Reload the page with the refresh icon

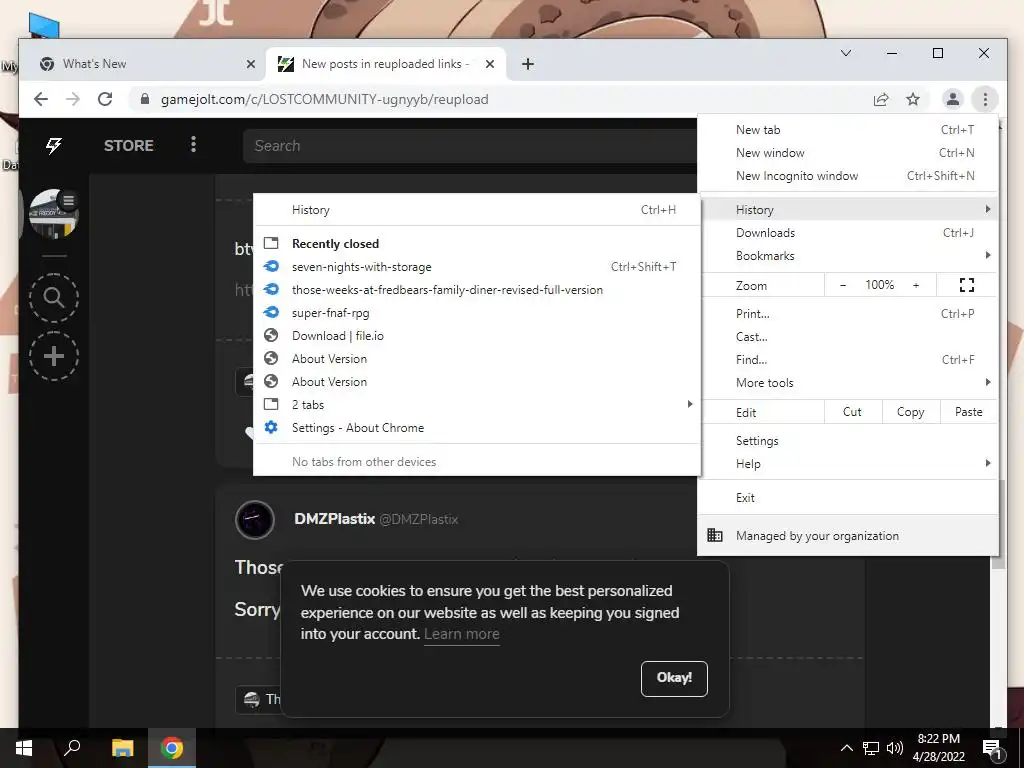point(105,99)
